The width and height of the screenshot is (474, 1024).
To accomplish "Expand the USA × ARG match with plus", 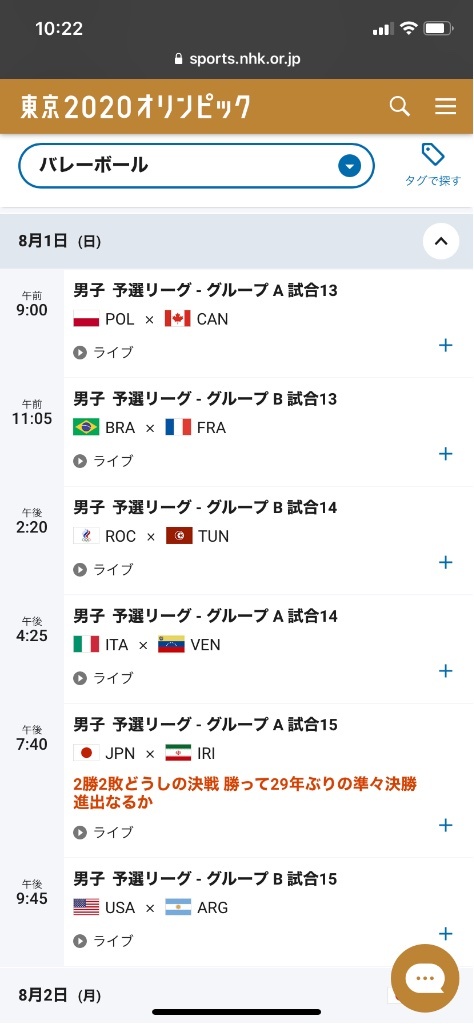I will [445, 933].
